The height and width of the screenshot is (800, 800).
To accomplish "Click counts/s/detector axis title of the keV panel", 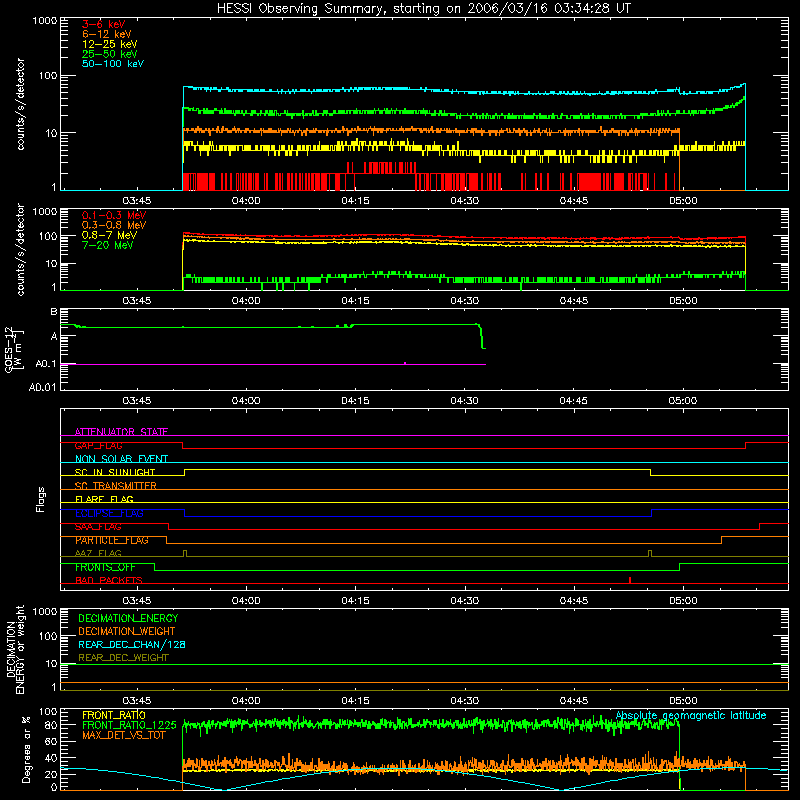I will (x=20, y=104).
